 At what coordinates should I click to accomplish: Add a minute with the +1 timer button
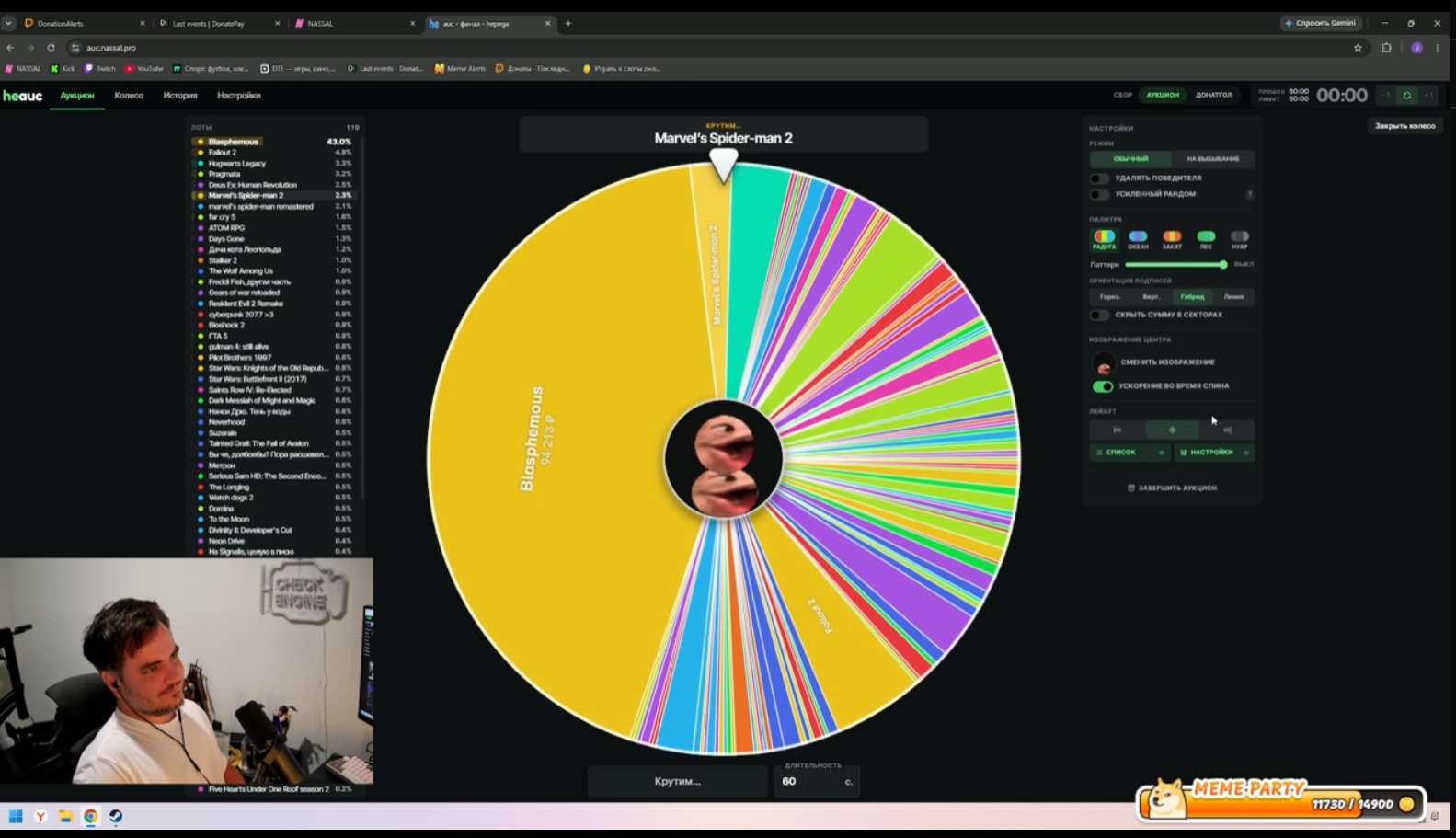(1428, 96)
